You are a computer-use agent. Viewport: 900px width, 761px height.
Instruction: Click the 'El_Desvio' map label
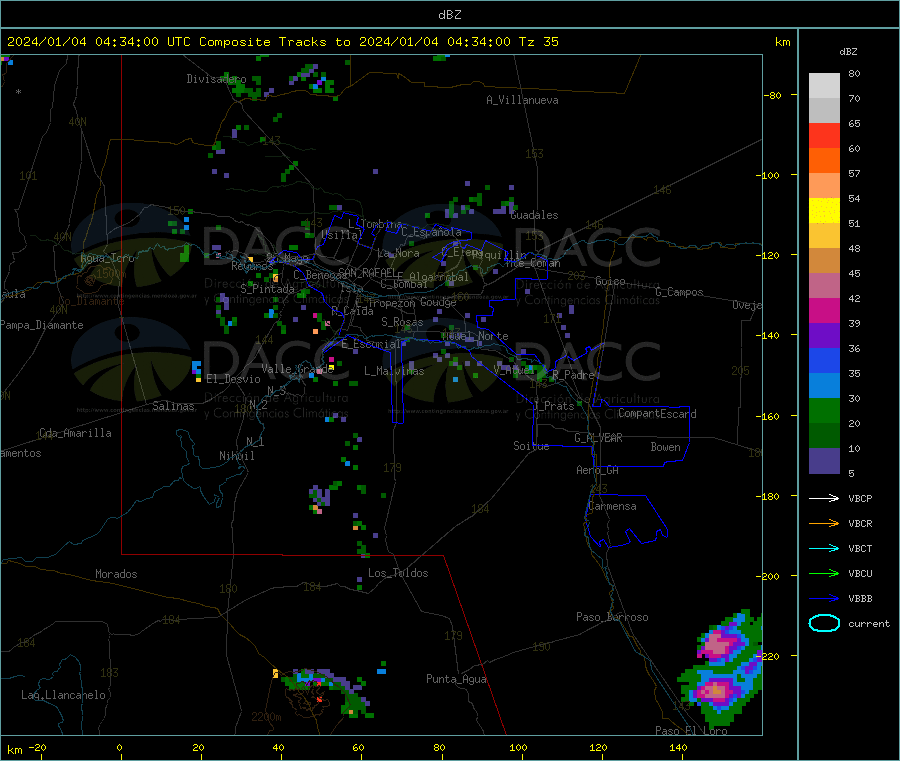233,379
